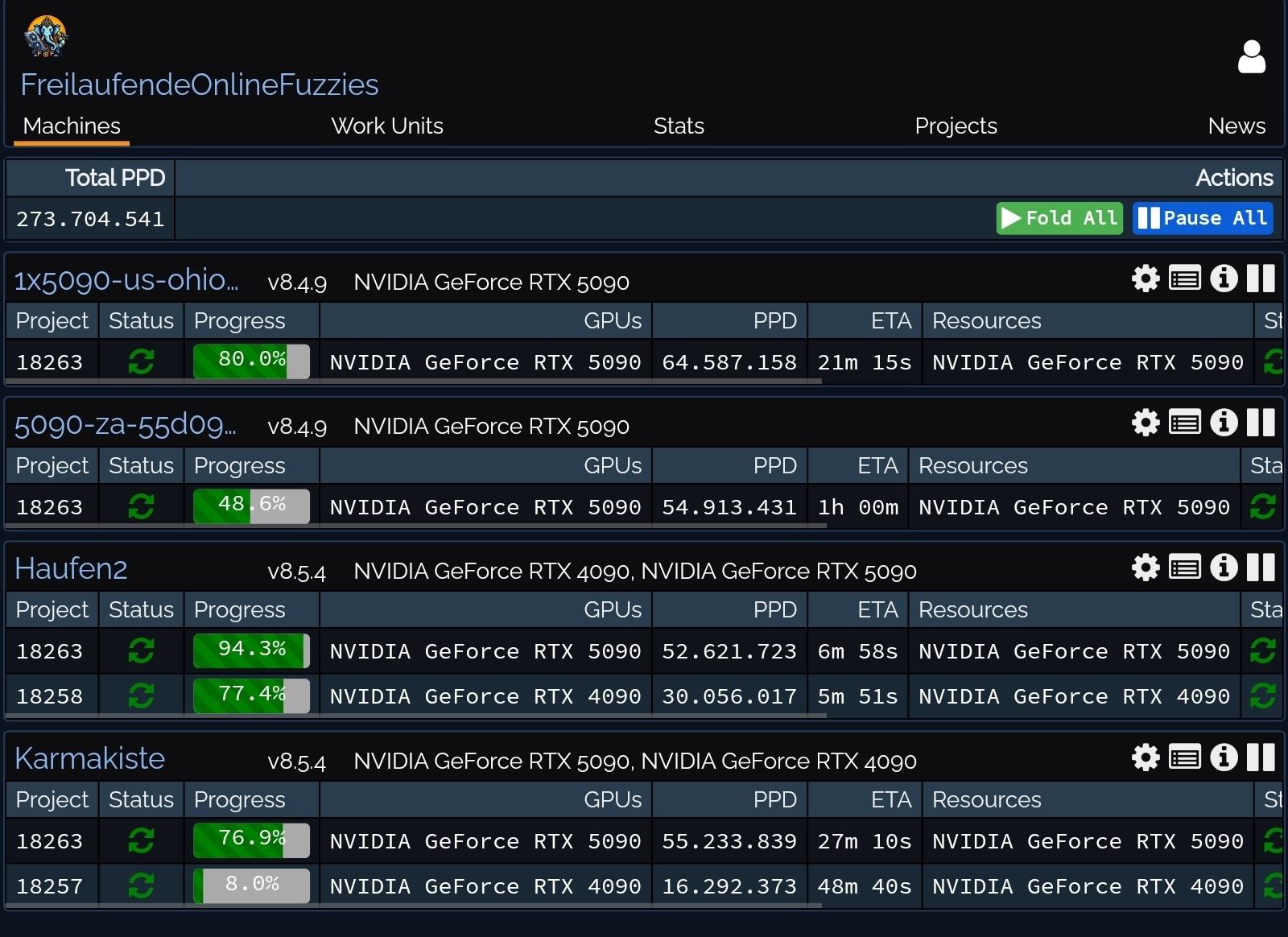The width and height of the screenshot is (1288, 937).
Task: Click running status icon for project 18258
Action: pyautogui.click(x=141, y=696)
